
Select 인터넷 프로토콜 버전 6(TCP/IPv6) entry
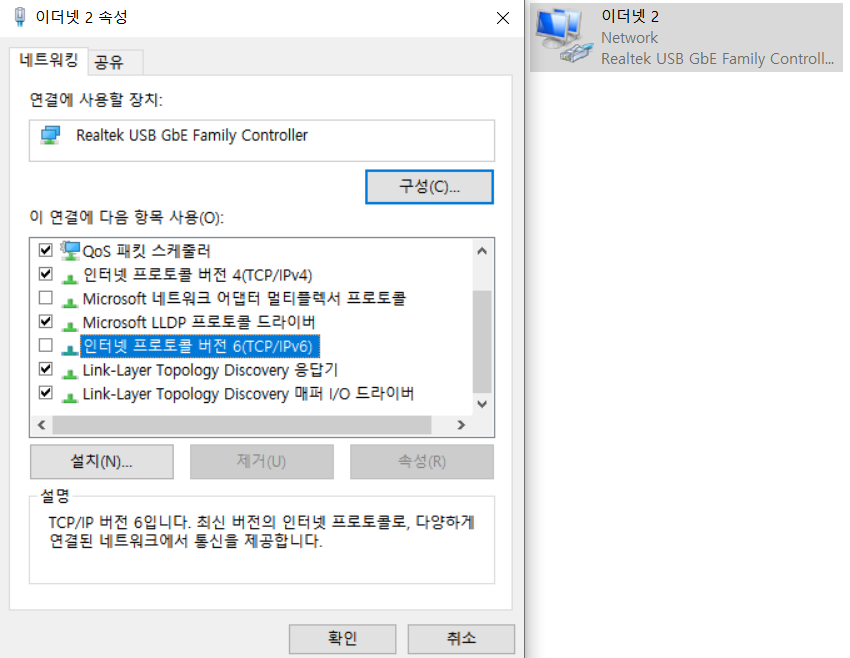[x=199, y=346]
